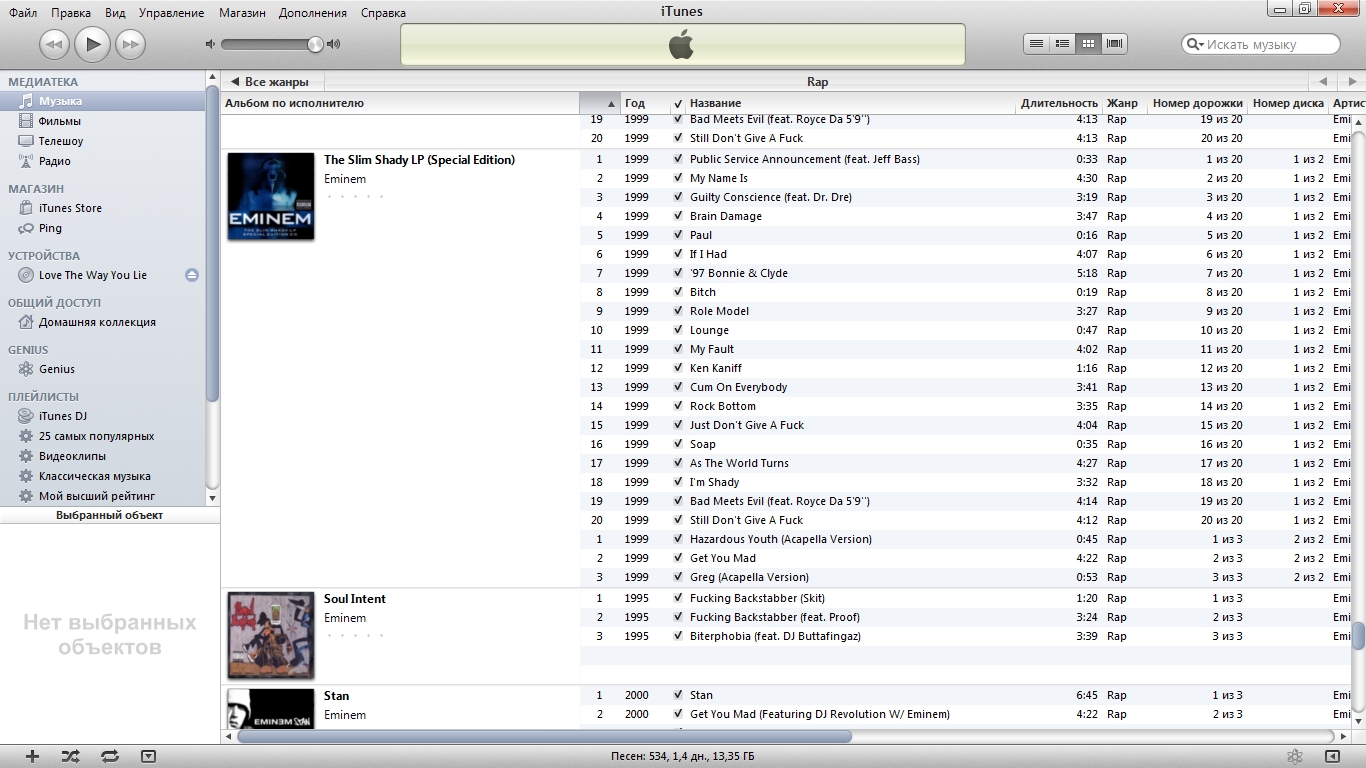Uncheck the Brain Damage track checkbox
This screenshot has height=768, width=1366.
(678, 216)
